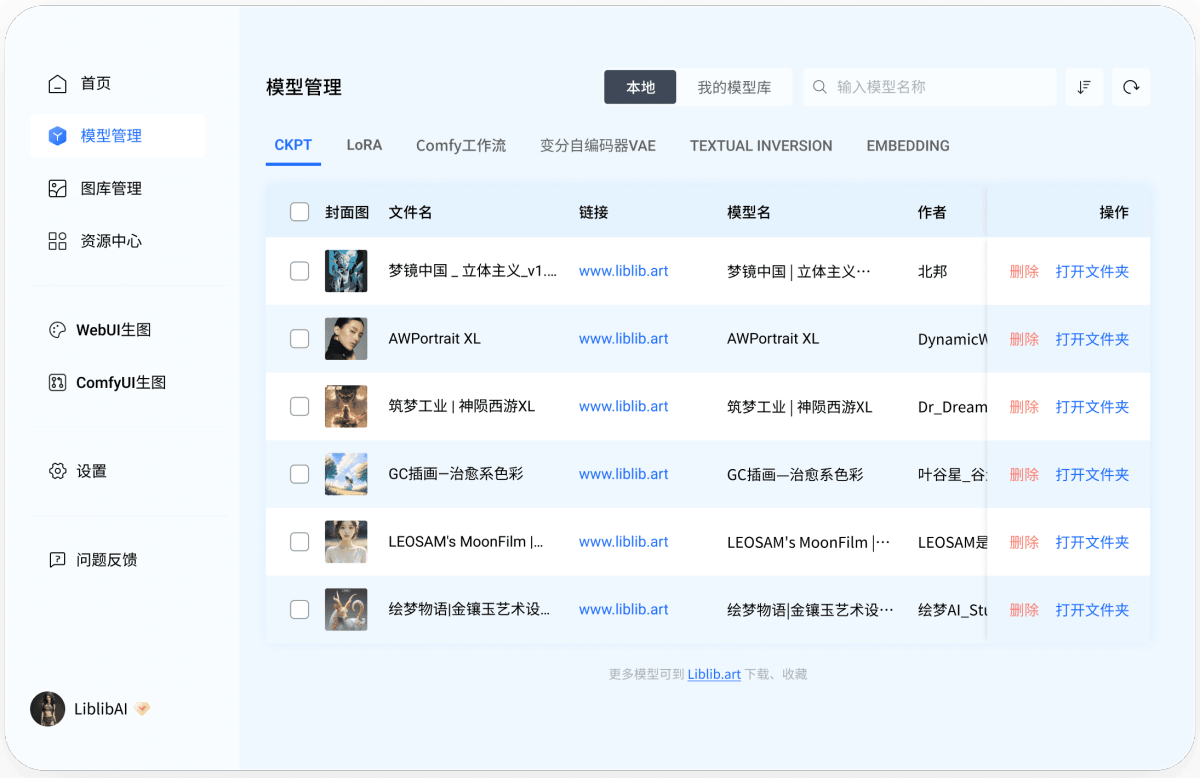The height and width of the screenshot is (778, 1200).
Task: Click the refresh icon button
Action: click(x=1131, y=87)
